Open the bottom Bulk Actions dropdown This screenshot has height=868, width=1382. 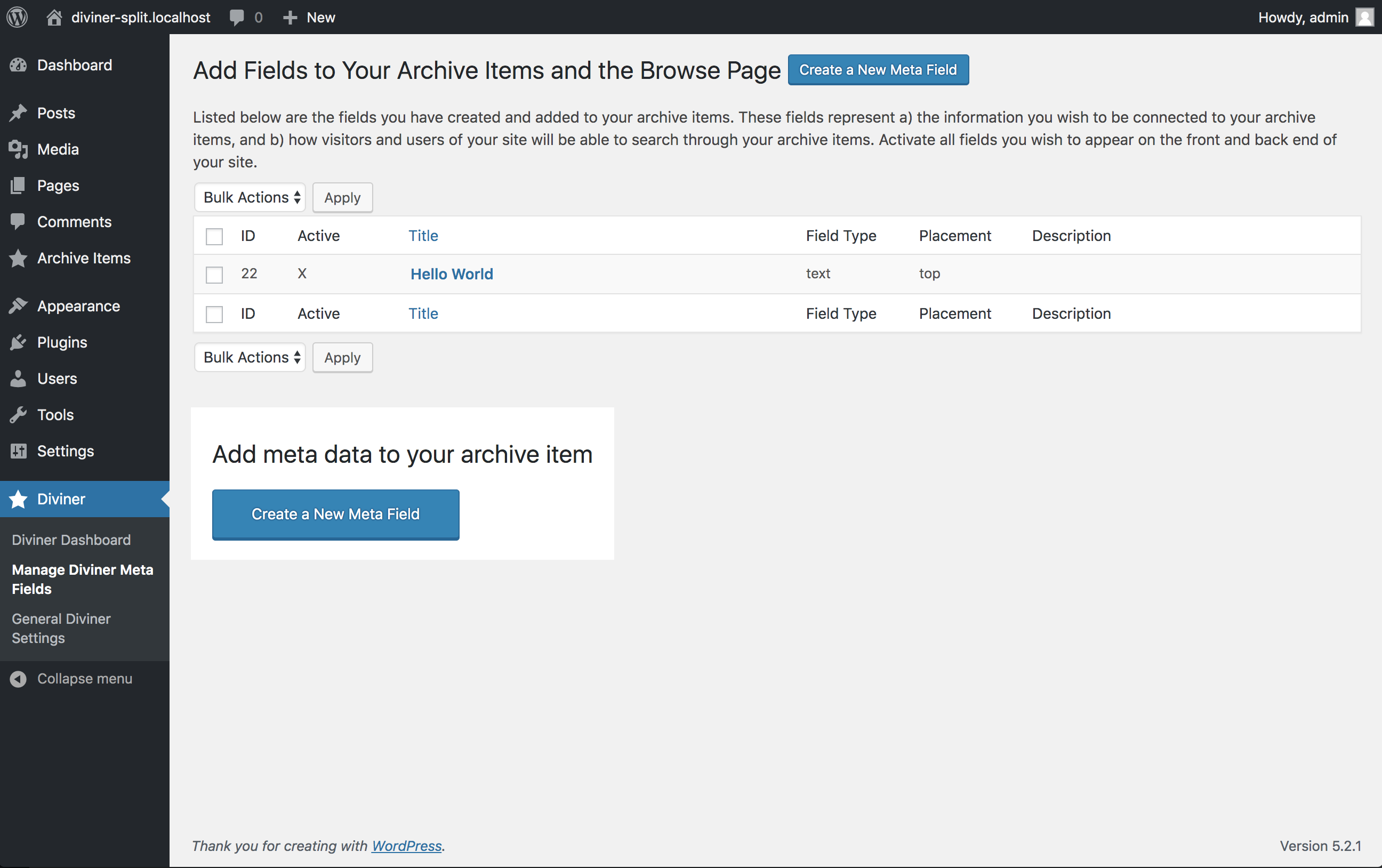250,358
